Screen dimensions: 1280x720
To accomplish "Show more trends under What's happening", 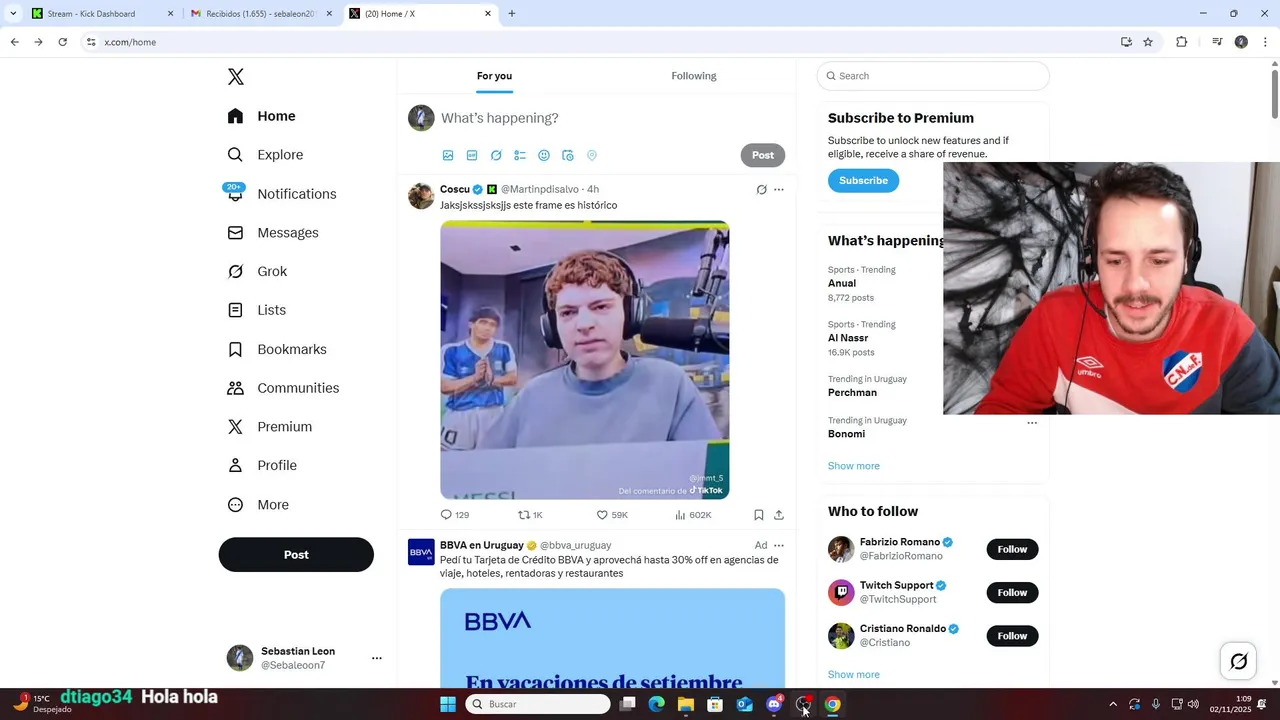I will tap(854, 466).
